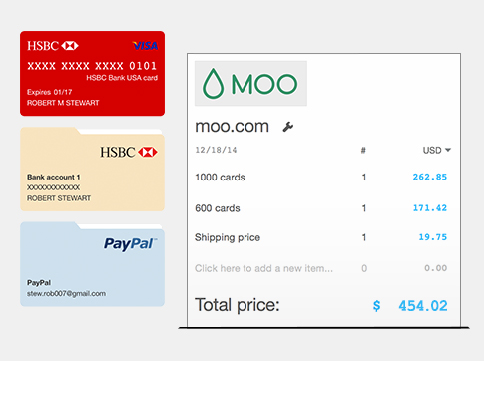Viewport: 484px width, 394px height.
Task: Click the Shipping price item label
Action: [x=227, y=237]
